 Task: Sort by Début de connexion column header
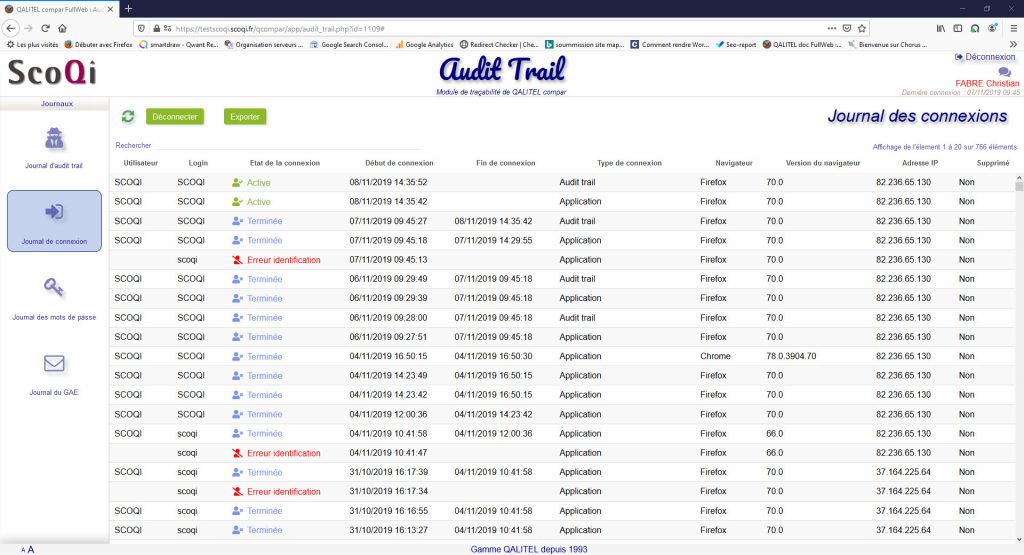(399, 163)
